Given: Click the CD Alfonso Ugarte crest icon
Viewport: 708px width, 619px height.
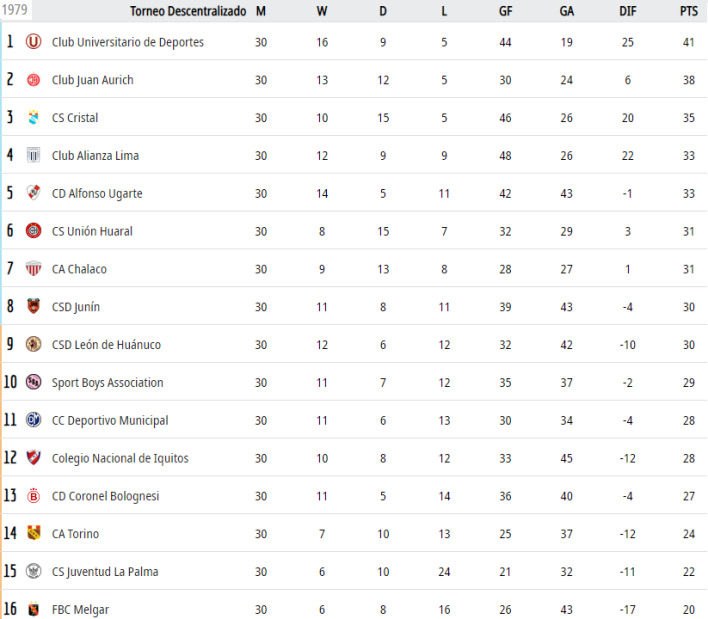Looking at the screenshot, I should pyautogui.click(x=33, y=193).
